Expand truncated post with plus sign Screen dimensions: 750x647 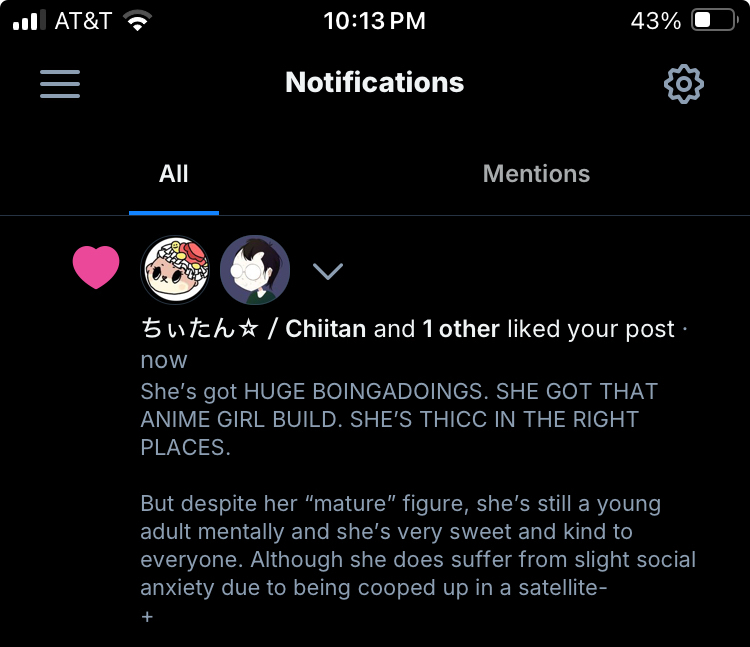click(x=147, y=618)
